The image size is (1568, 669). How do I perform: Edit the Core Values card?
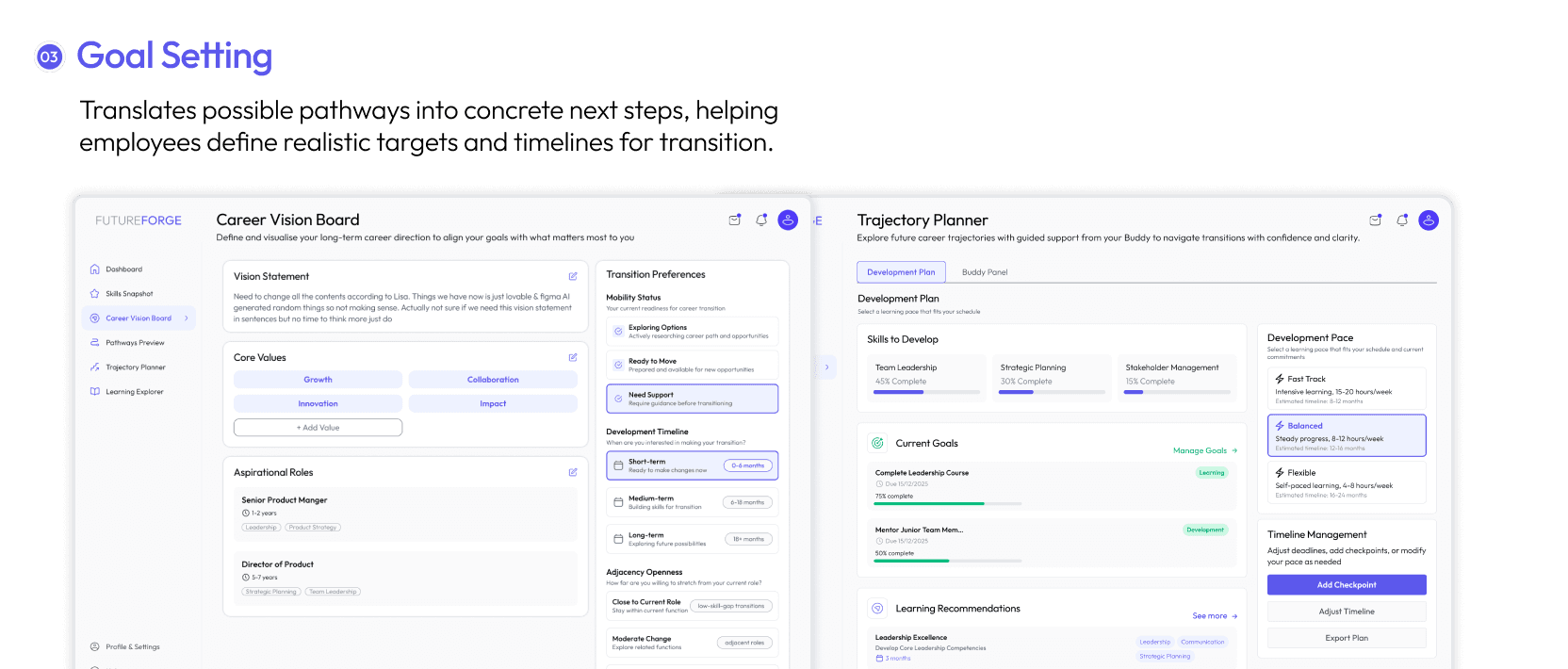573,357
